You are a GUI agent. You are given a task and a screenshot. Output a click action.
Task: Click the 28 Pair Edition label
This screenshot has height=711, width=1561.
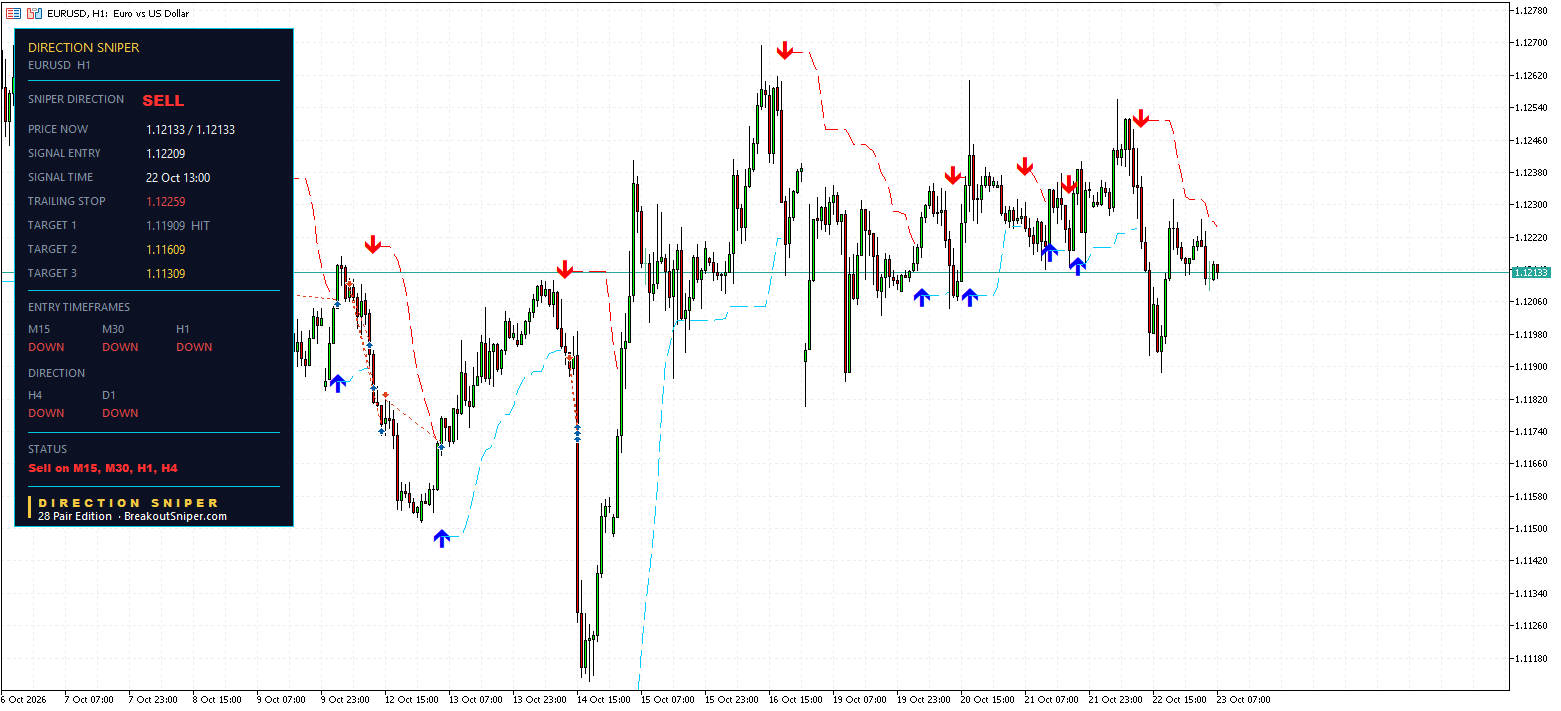pos(75,517)
